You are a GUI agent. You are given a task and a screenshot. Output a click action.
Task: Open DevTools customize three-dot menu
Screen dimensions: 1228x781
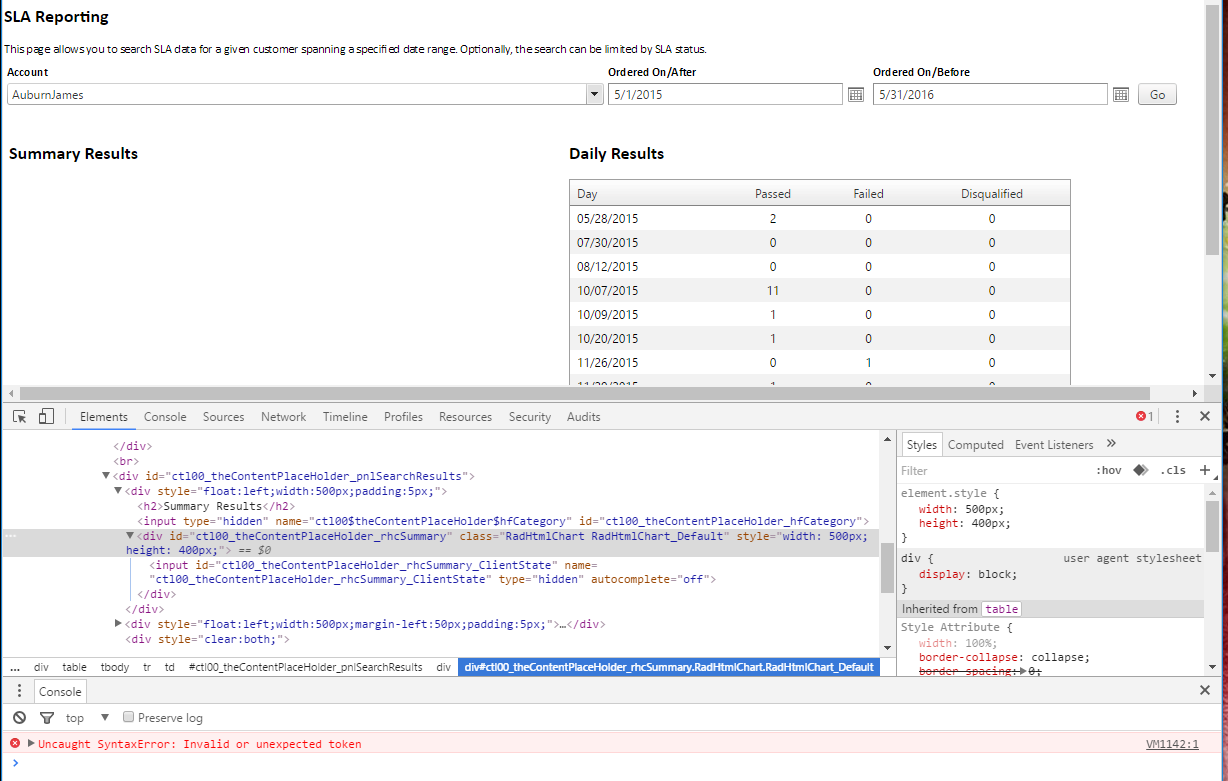1177,417
